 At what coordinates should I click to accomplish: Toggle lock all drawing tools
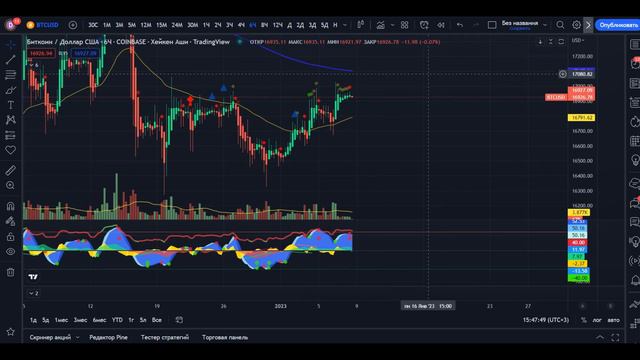11,236
